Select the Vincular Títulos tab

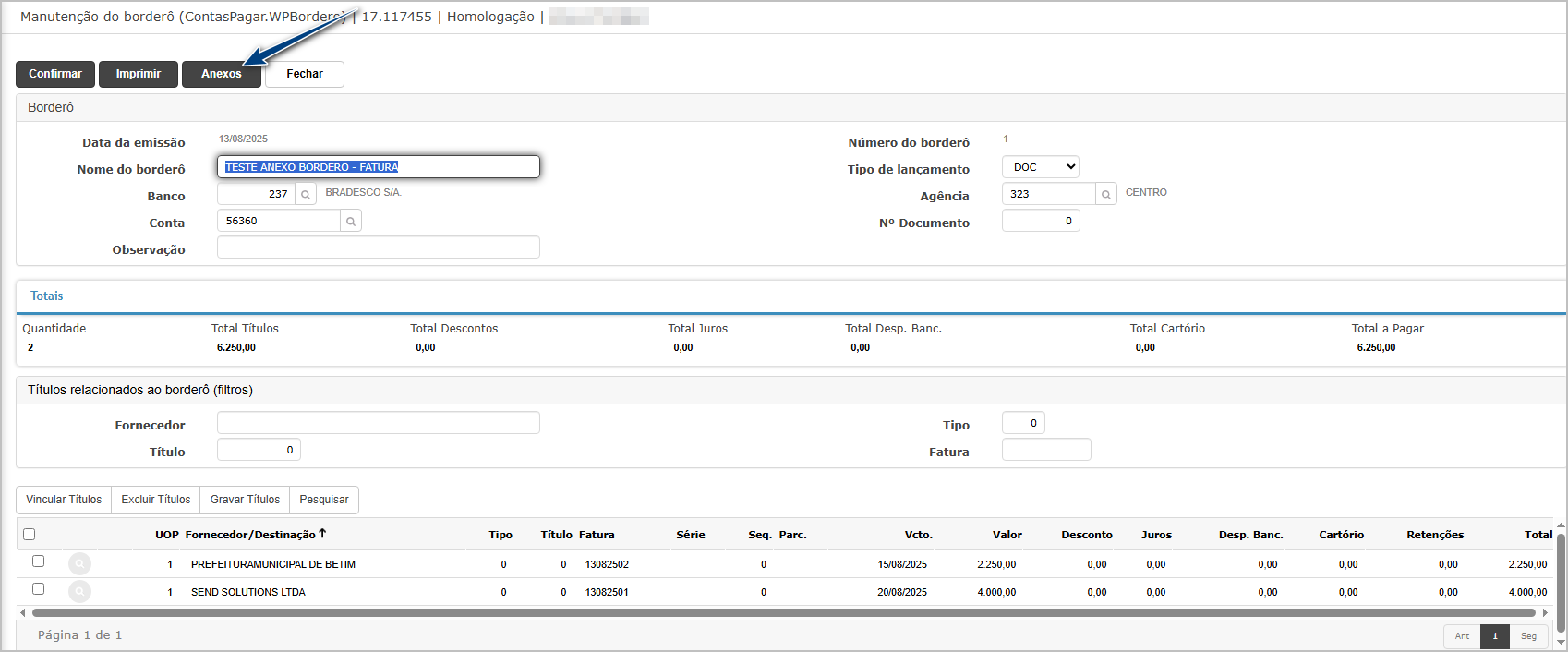tap(64, 500)
